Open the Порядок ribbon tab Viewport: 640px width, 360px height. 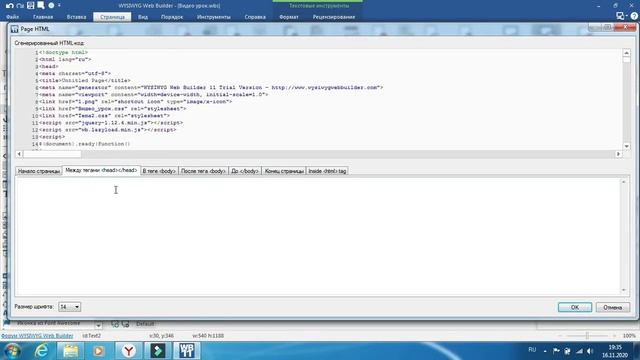pos(172,17)
